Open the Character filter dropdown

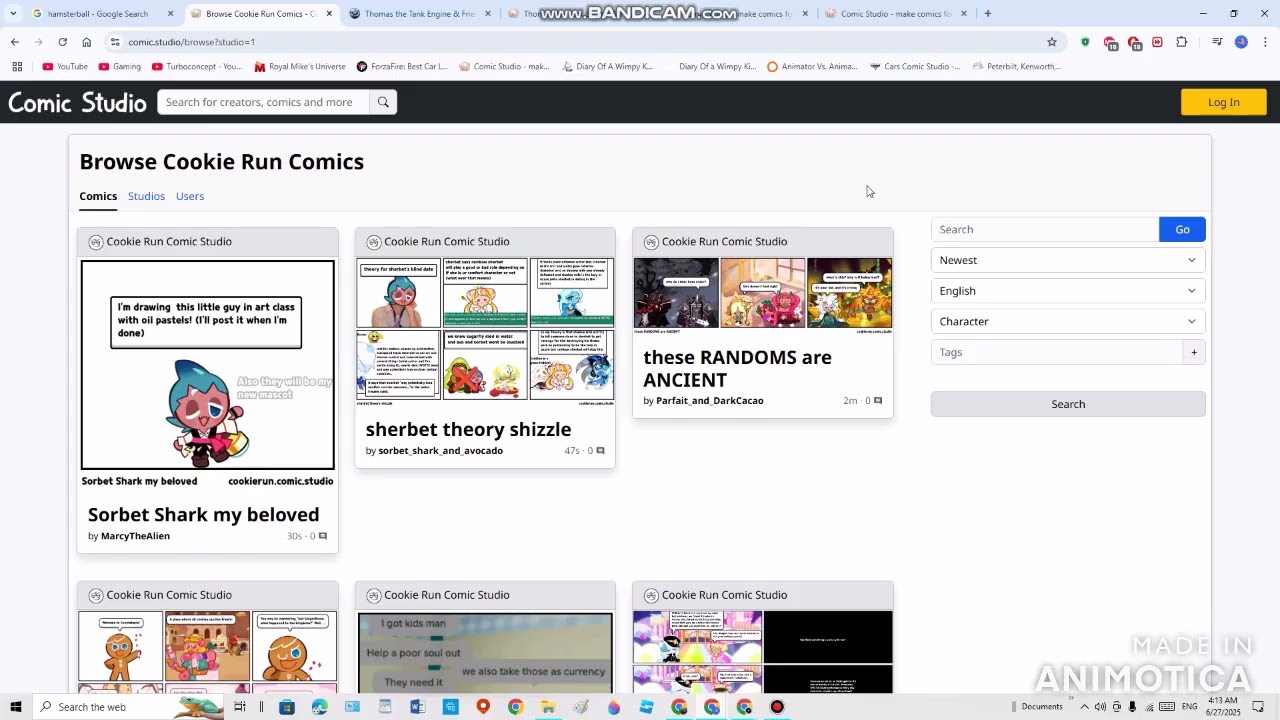click(1068, 321)
